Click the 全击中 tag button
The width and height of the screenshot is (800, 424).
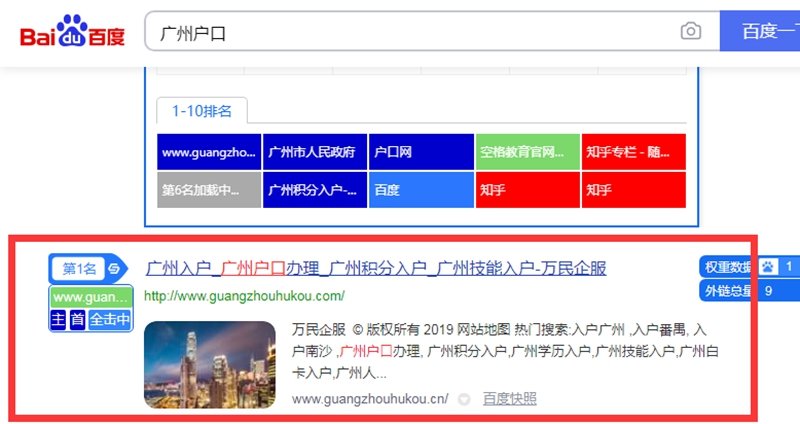[x=110, y=319]
